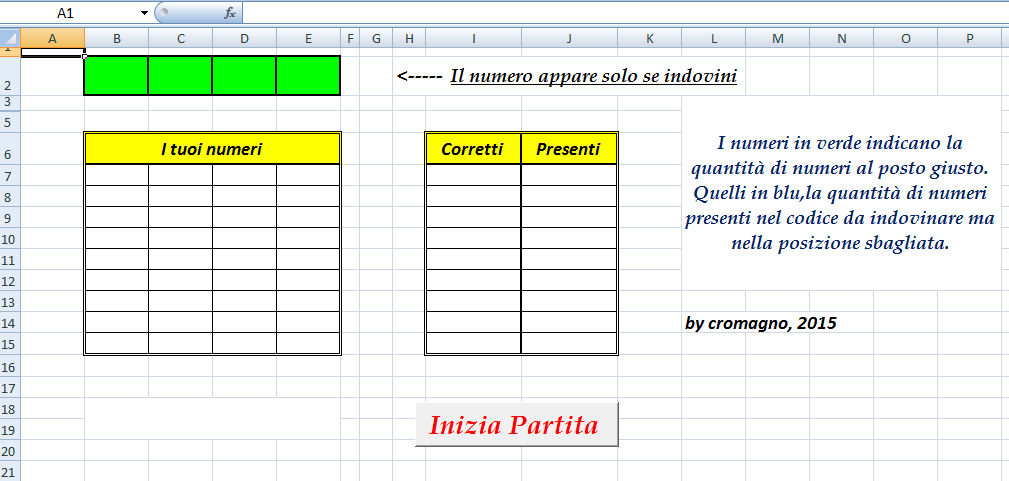Click row header 7

pyautogui.click(x=10, y=175)
